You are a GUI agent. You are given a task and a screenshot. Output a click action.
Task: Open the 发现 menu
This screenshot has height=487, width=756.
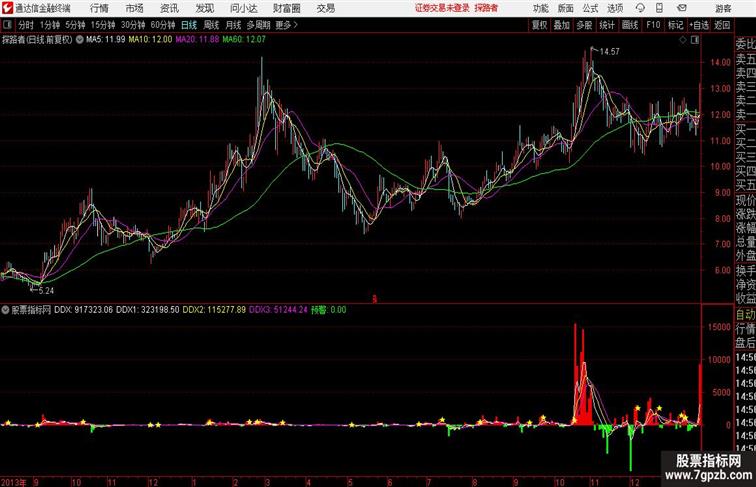(x=204, y=8)
